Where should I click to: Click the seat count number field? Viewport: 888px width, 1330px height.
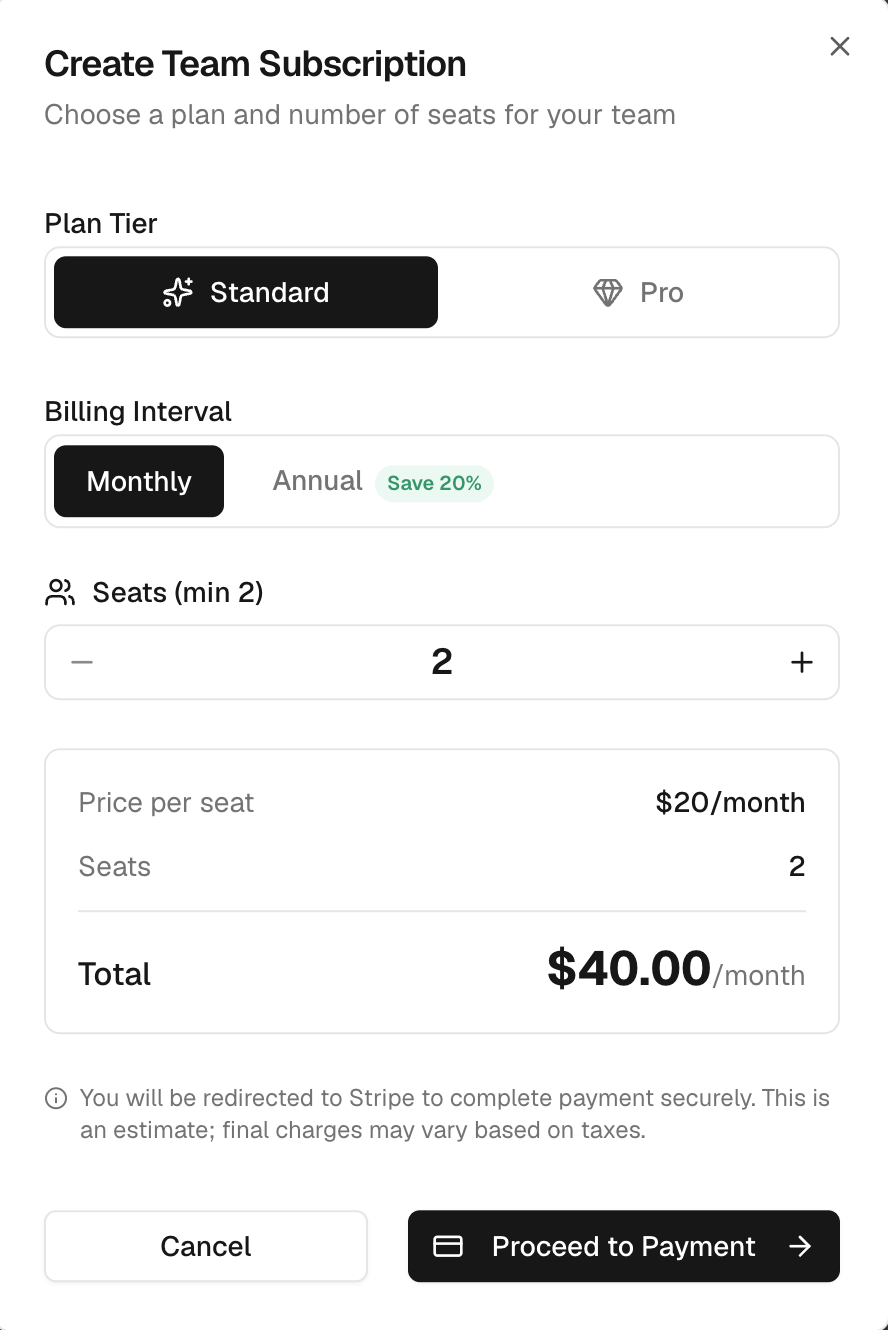point(442,662)
